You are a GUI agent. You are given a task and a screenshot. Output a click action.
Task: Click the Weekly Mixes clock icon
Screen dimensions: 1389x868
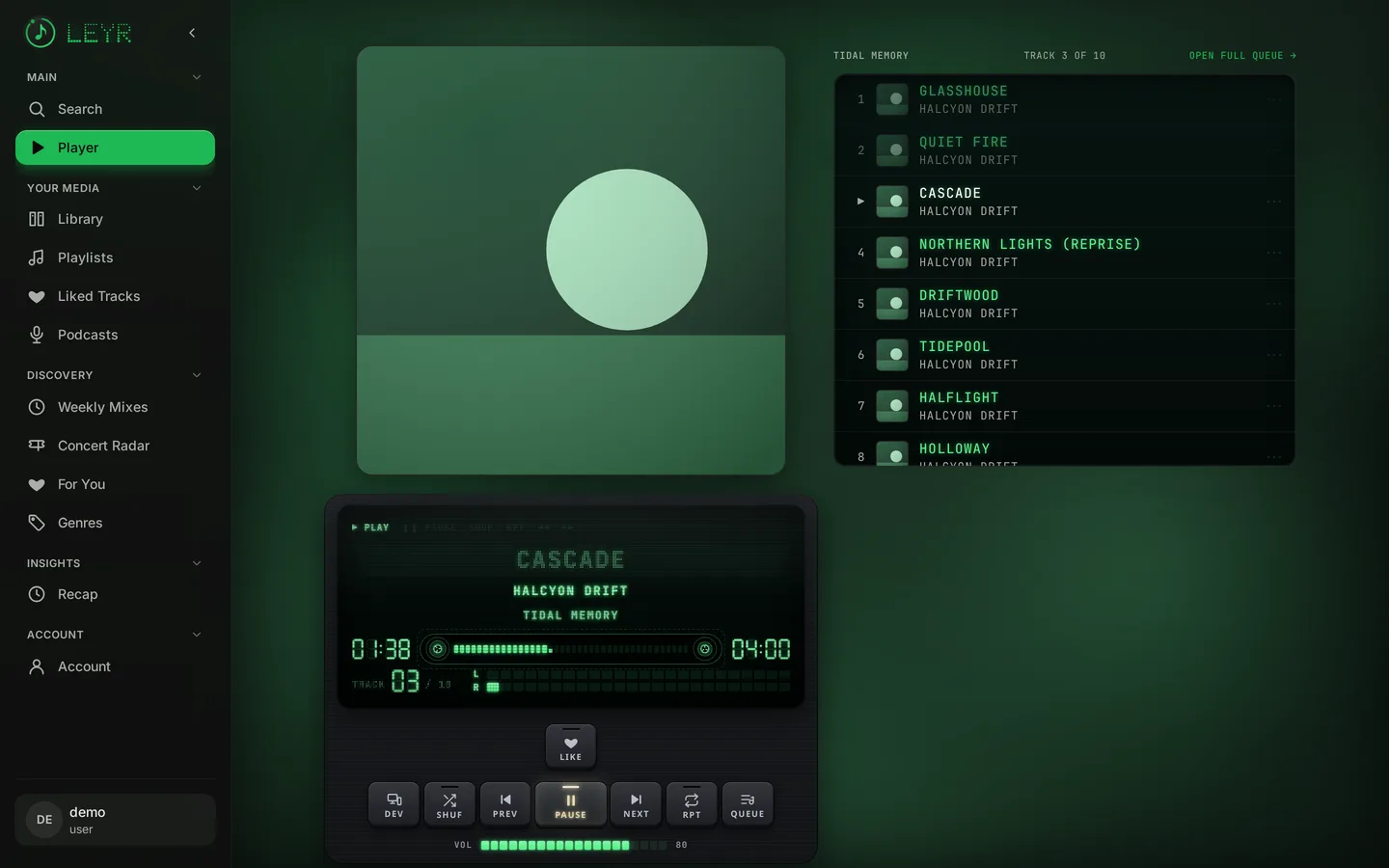point(37,407)
